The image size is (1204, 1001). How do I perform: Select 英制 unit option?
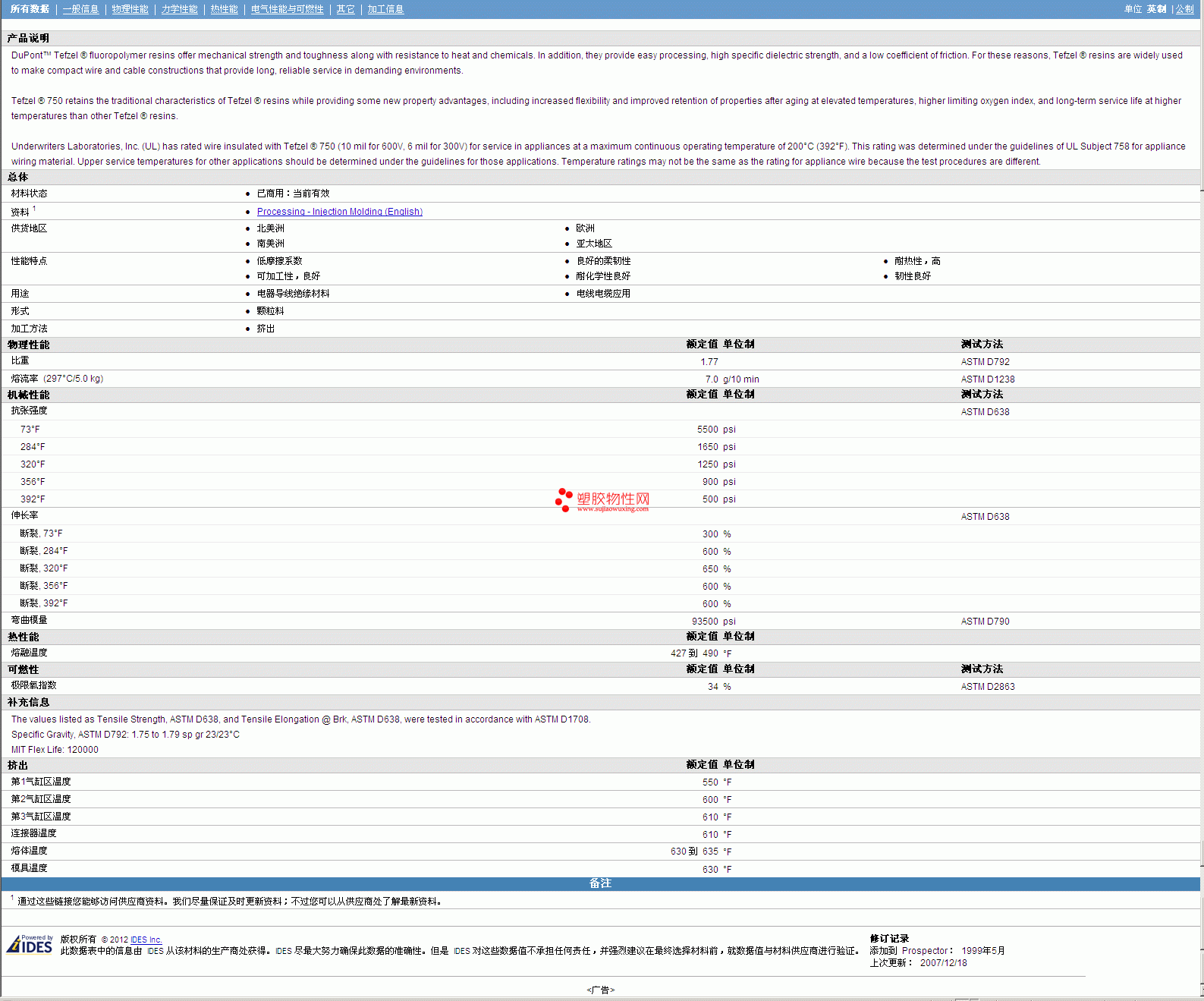(1156, 9)
